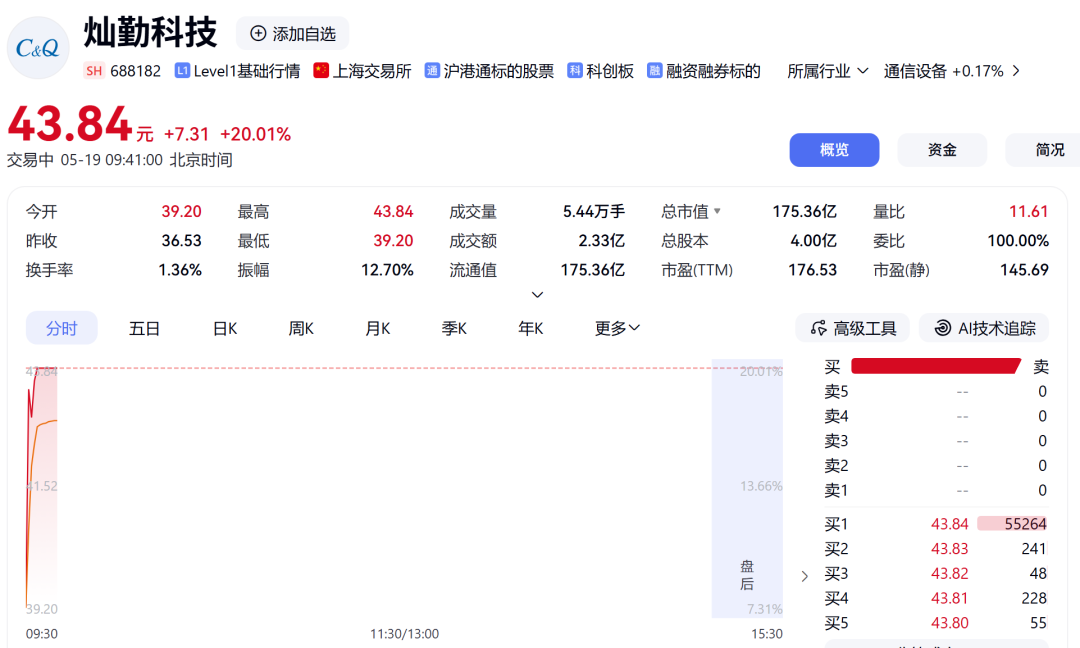Add stock via 添加自选 button
Viewport: 1080px width, 648px height.
[x=293, y=34]
